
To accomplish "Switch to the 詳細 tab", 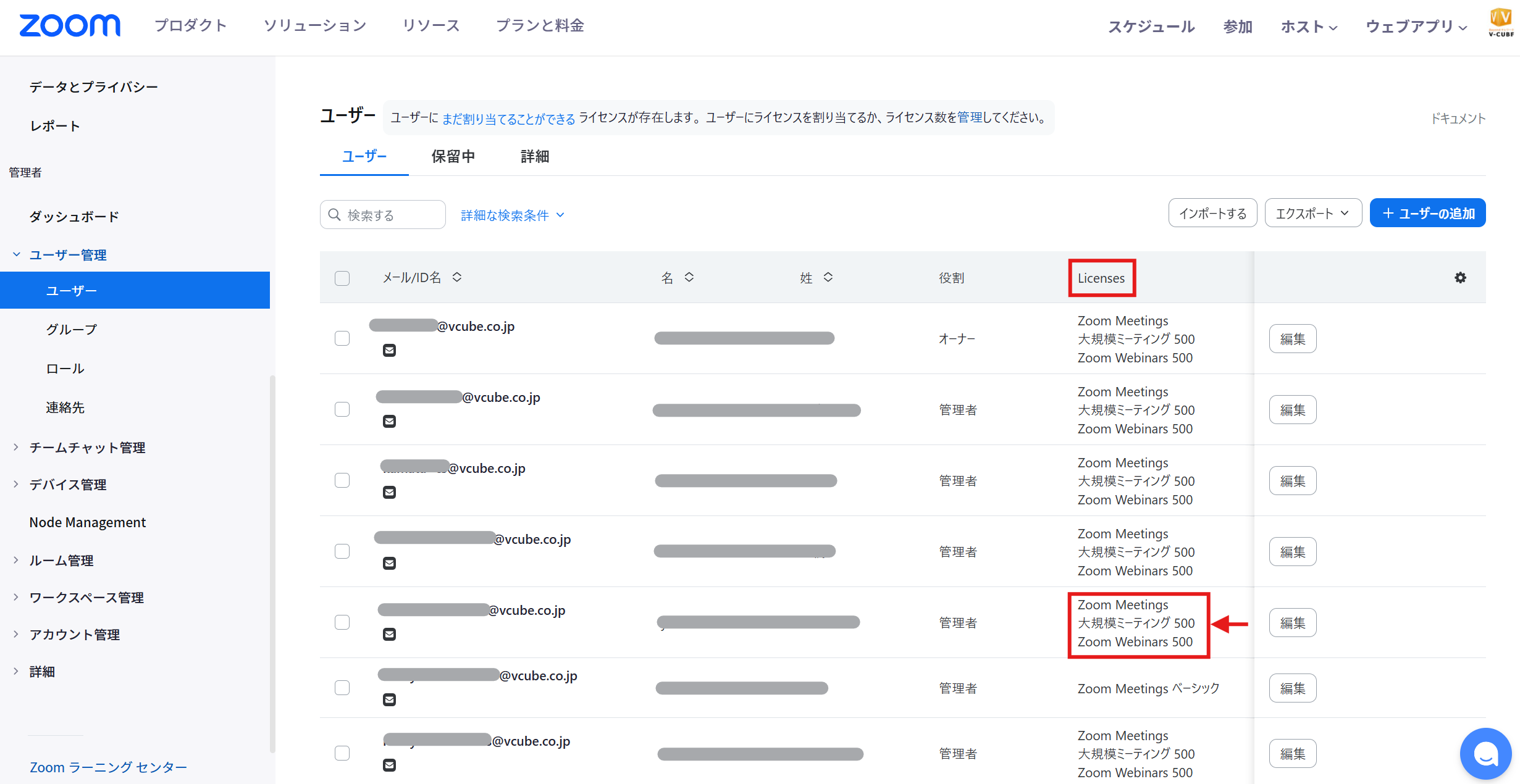I will pos(535,157).
